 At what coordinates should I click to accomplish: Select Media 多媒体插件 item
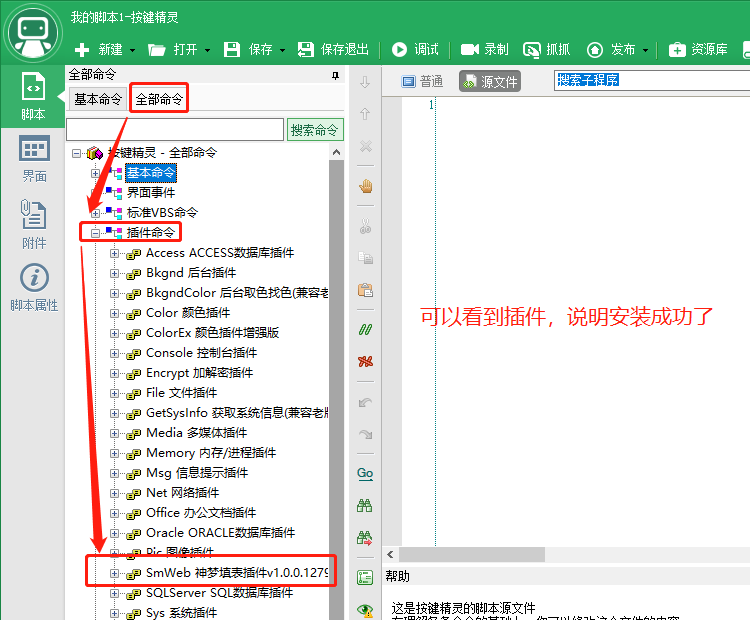[196, 432]
